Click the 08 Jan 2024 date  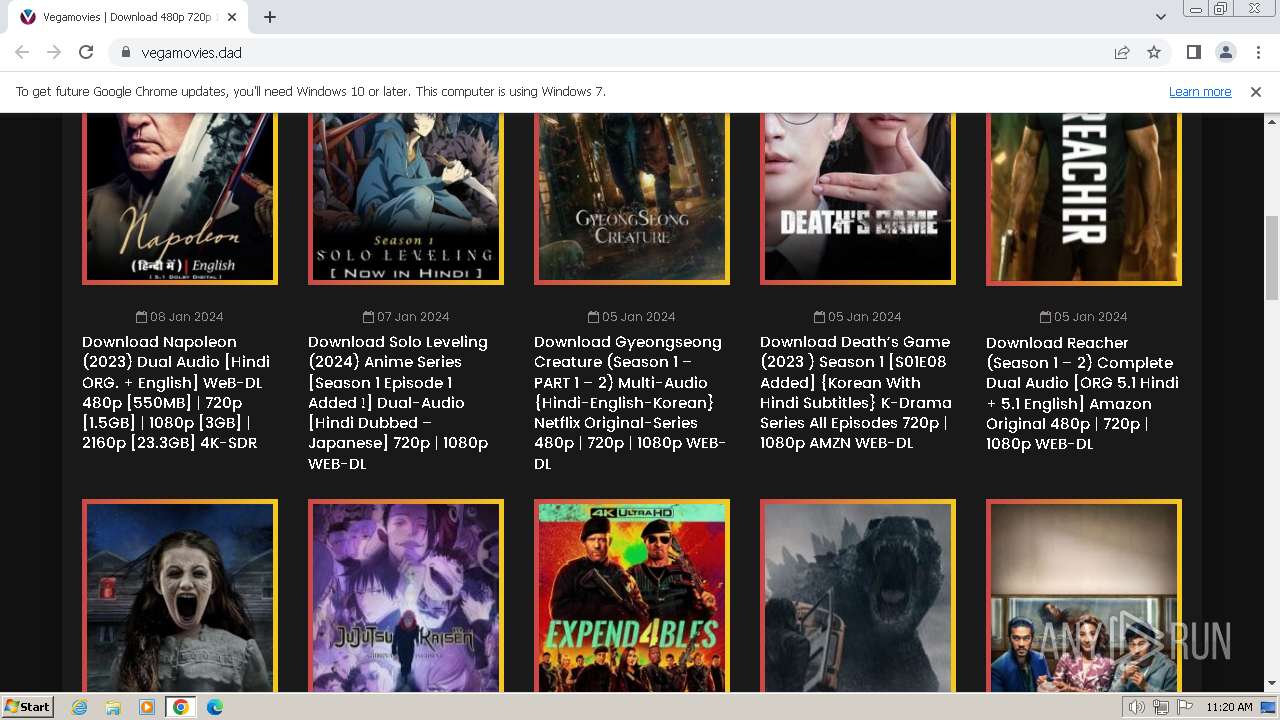pyautogui.click(x=180, y=317)
